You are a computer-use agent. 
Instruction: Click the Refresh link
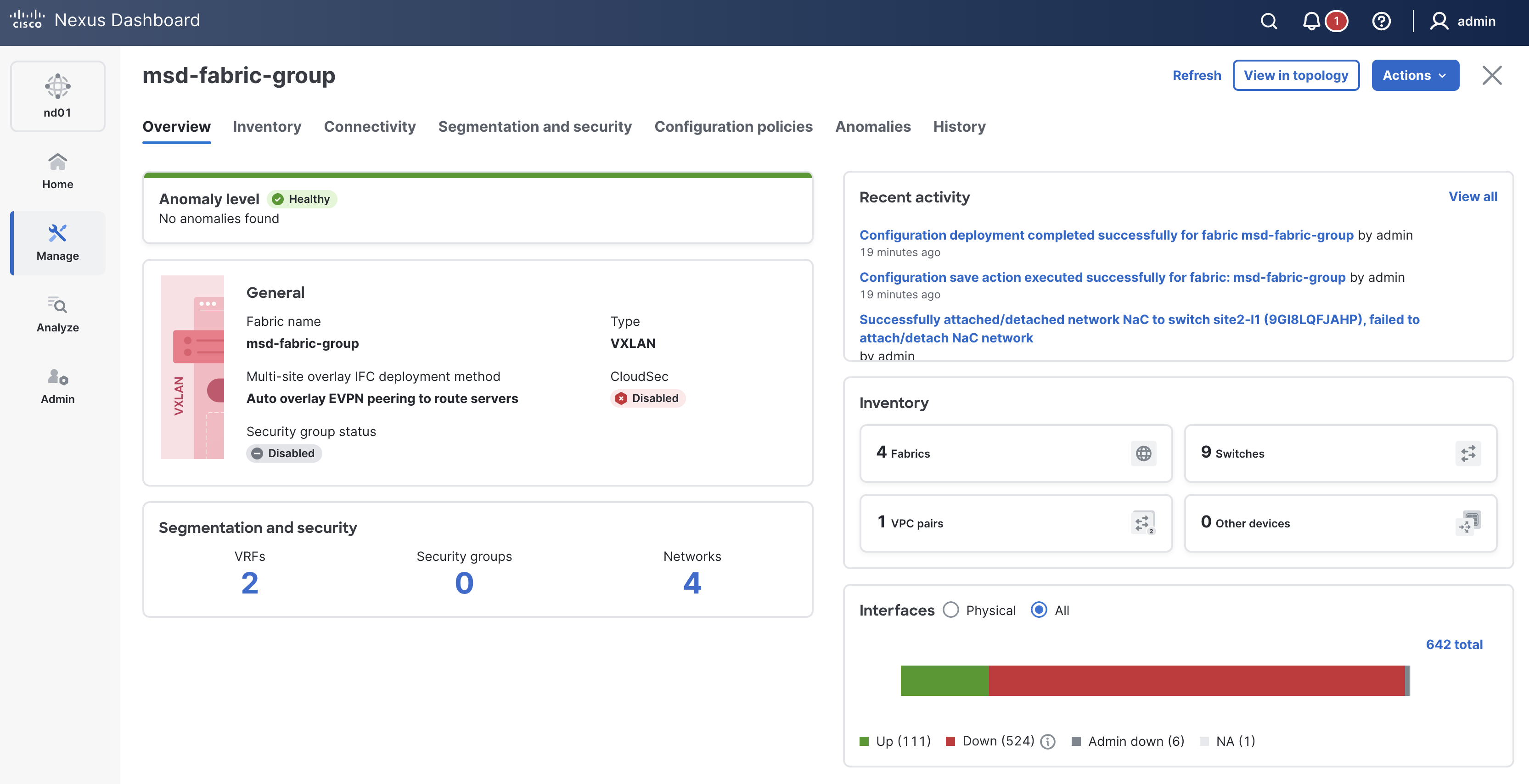click(1197, 75)
